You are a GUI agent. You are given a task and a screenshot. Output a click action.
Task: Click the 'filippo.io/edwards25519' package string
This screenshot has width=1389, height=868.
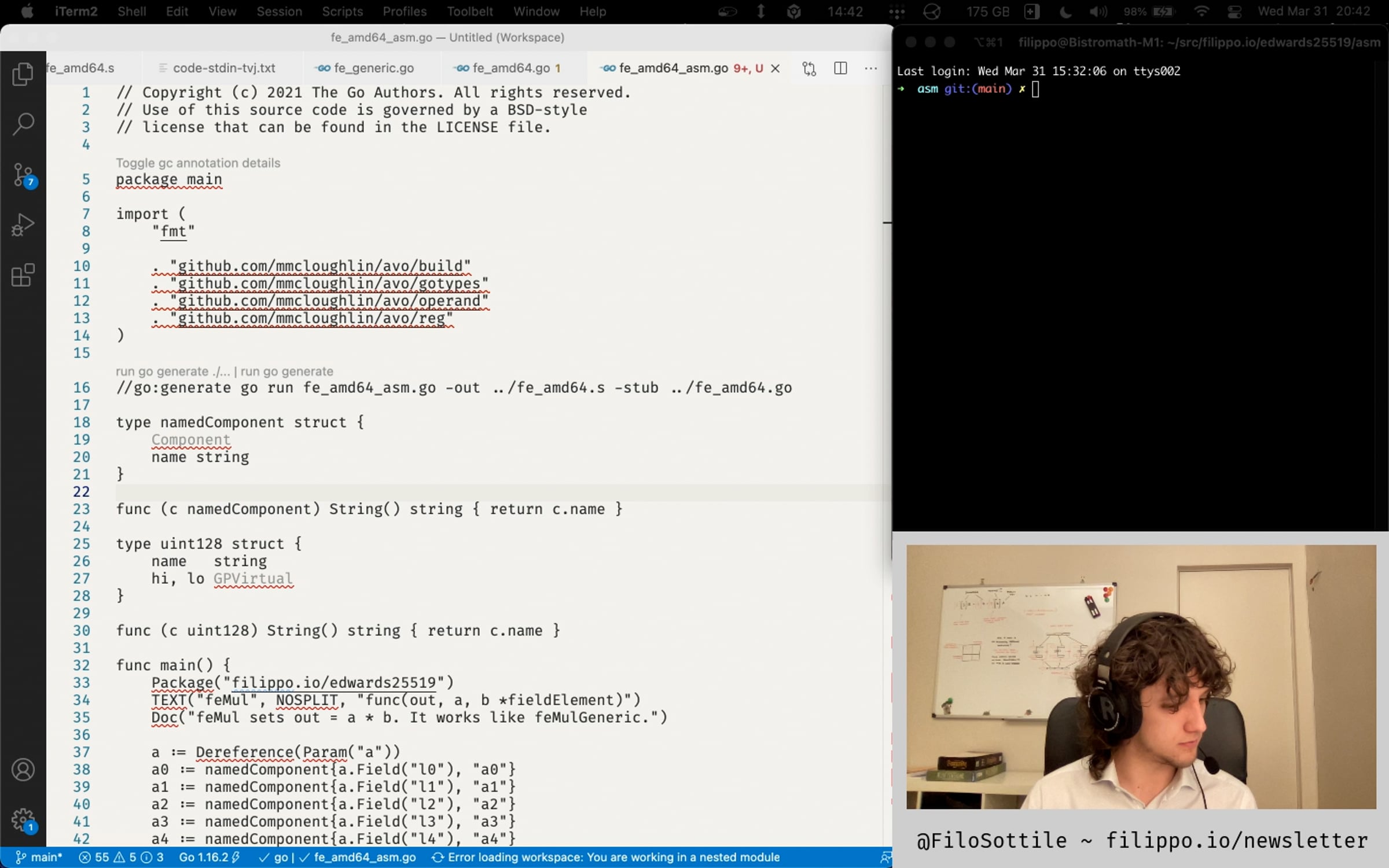tap(334, 683)
